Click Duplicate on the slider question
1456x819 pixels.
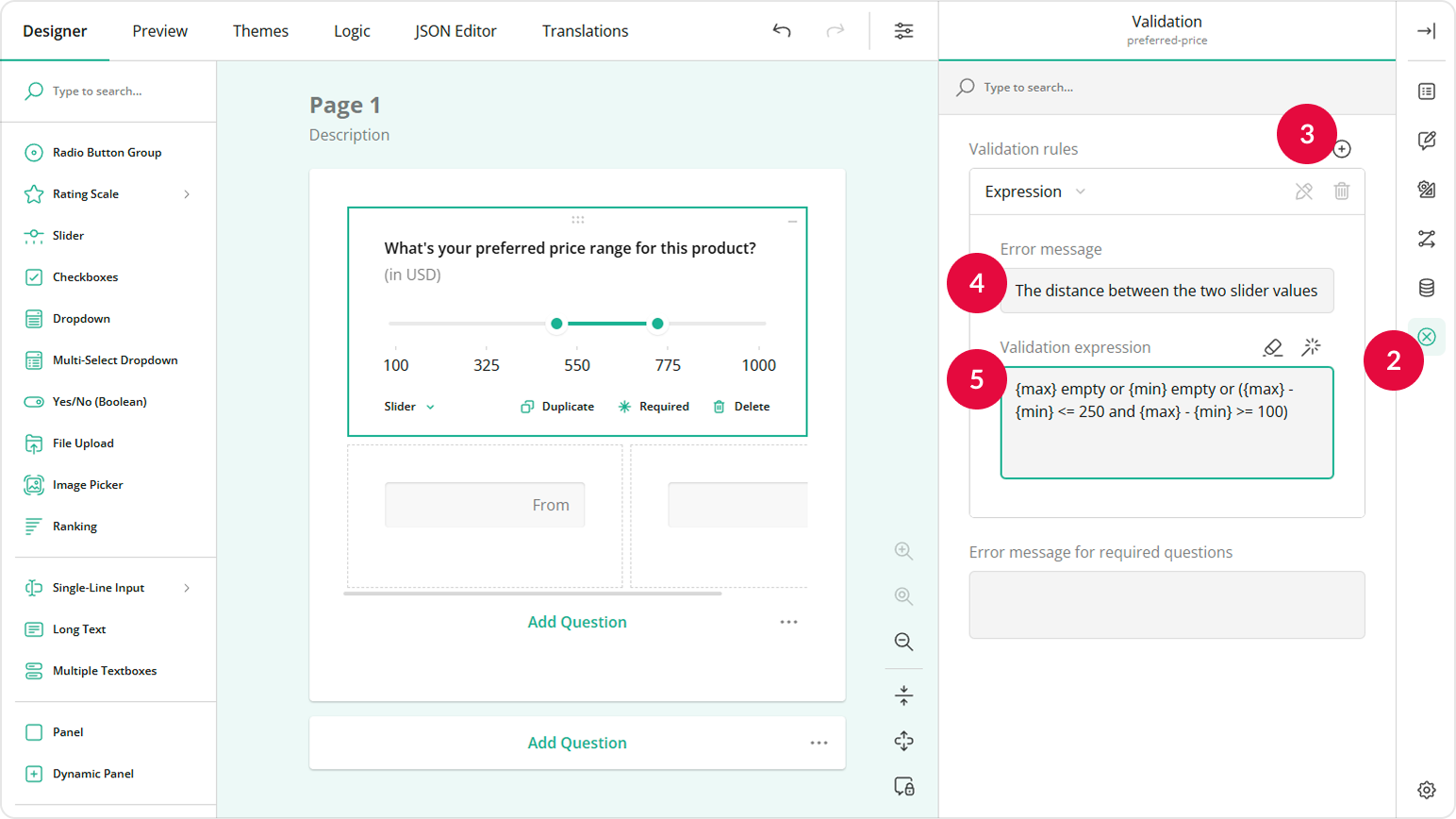point(557,407)
